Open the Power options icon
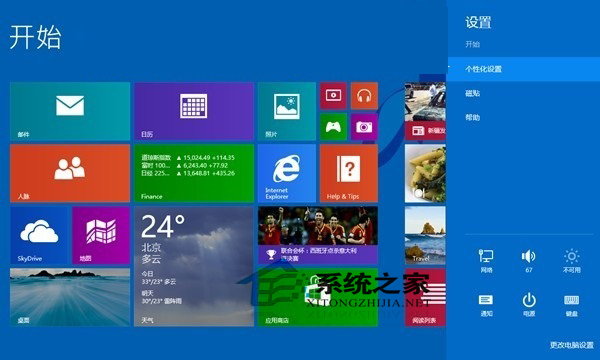 529,305
